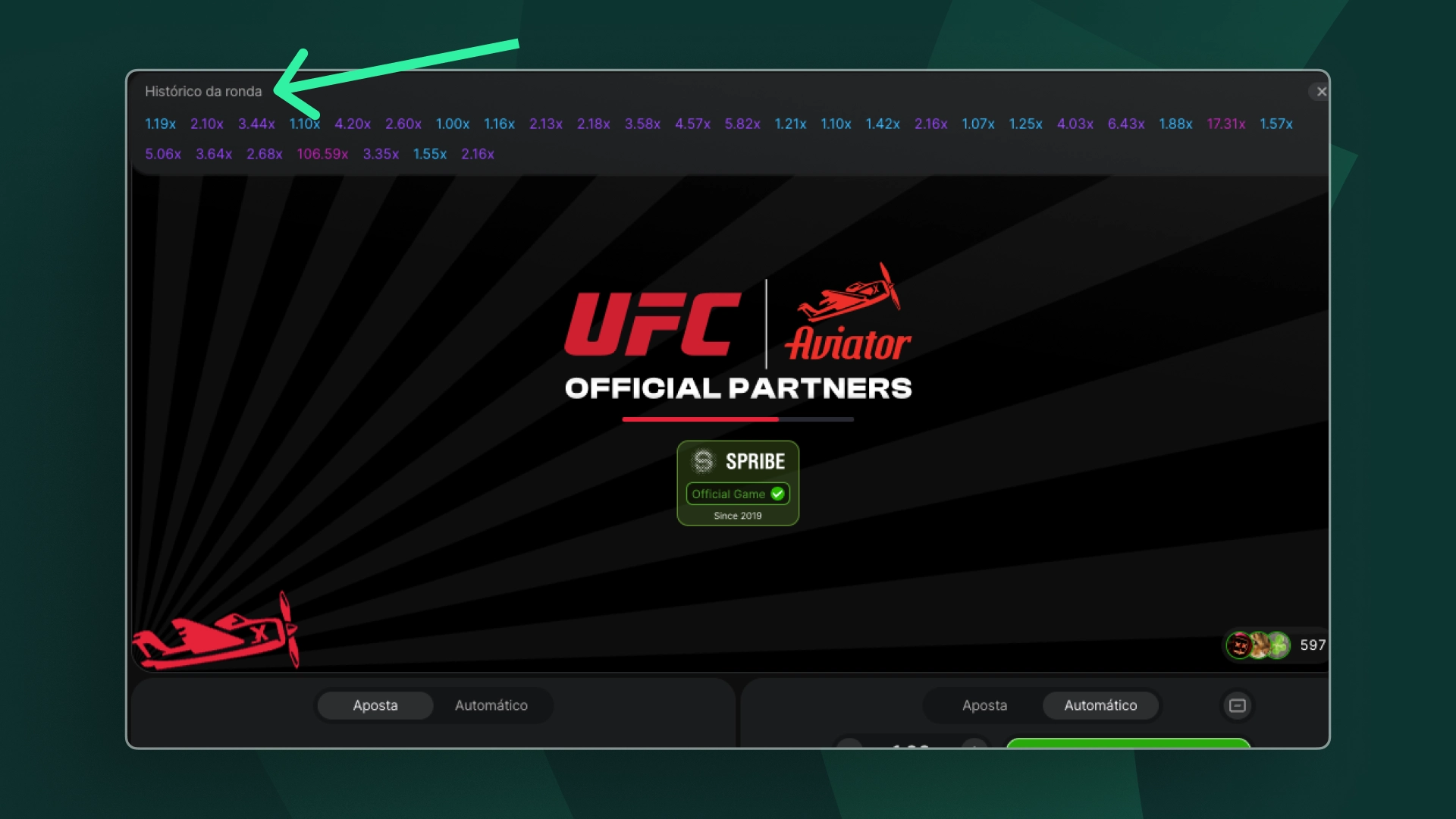Open the pink 17.31x round result
Image resolution: width=1456 pixels, height=819 pixels.
[x=1226, y=124]
